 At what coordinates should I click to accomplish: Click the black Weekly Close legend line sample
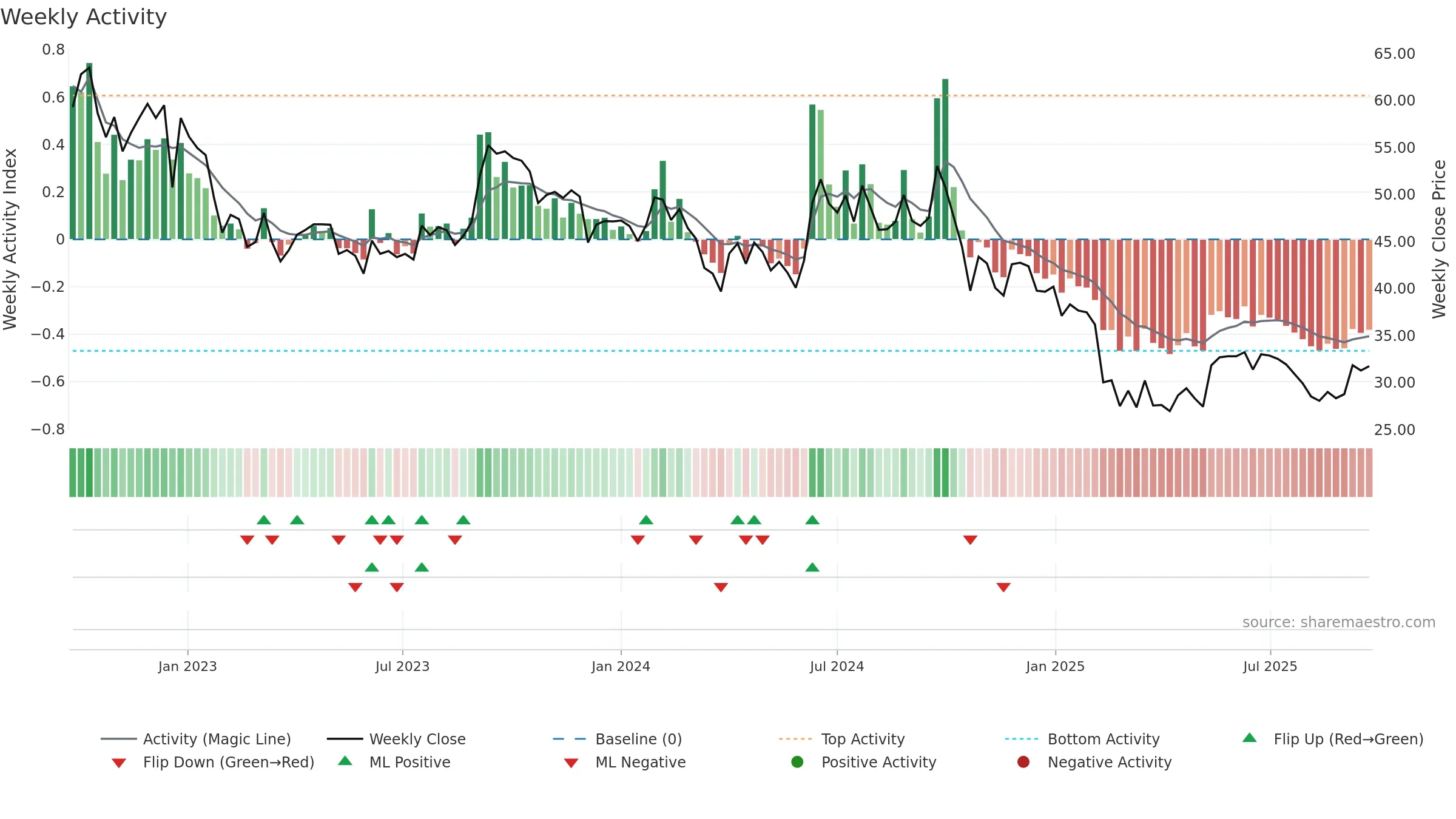(345, 739)
